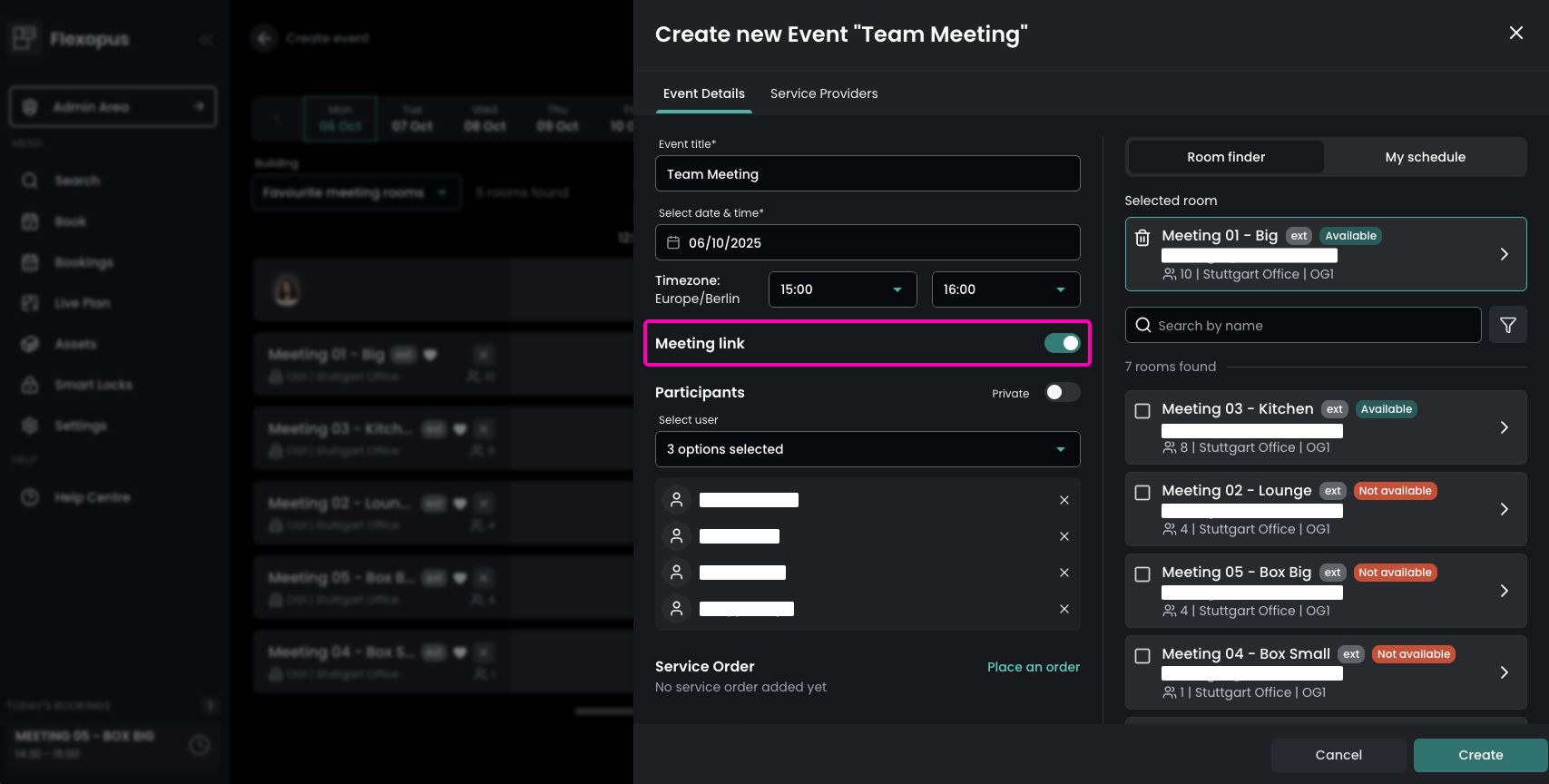Click the search magnifier icon in room search
1549x784 pixels.
click(1143, 325)
